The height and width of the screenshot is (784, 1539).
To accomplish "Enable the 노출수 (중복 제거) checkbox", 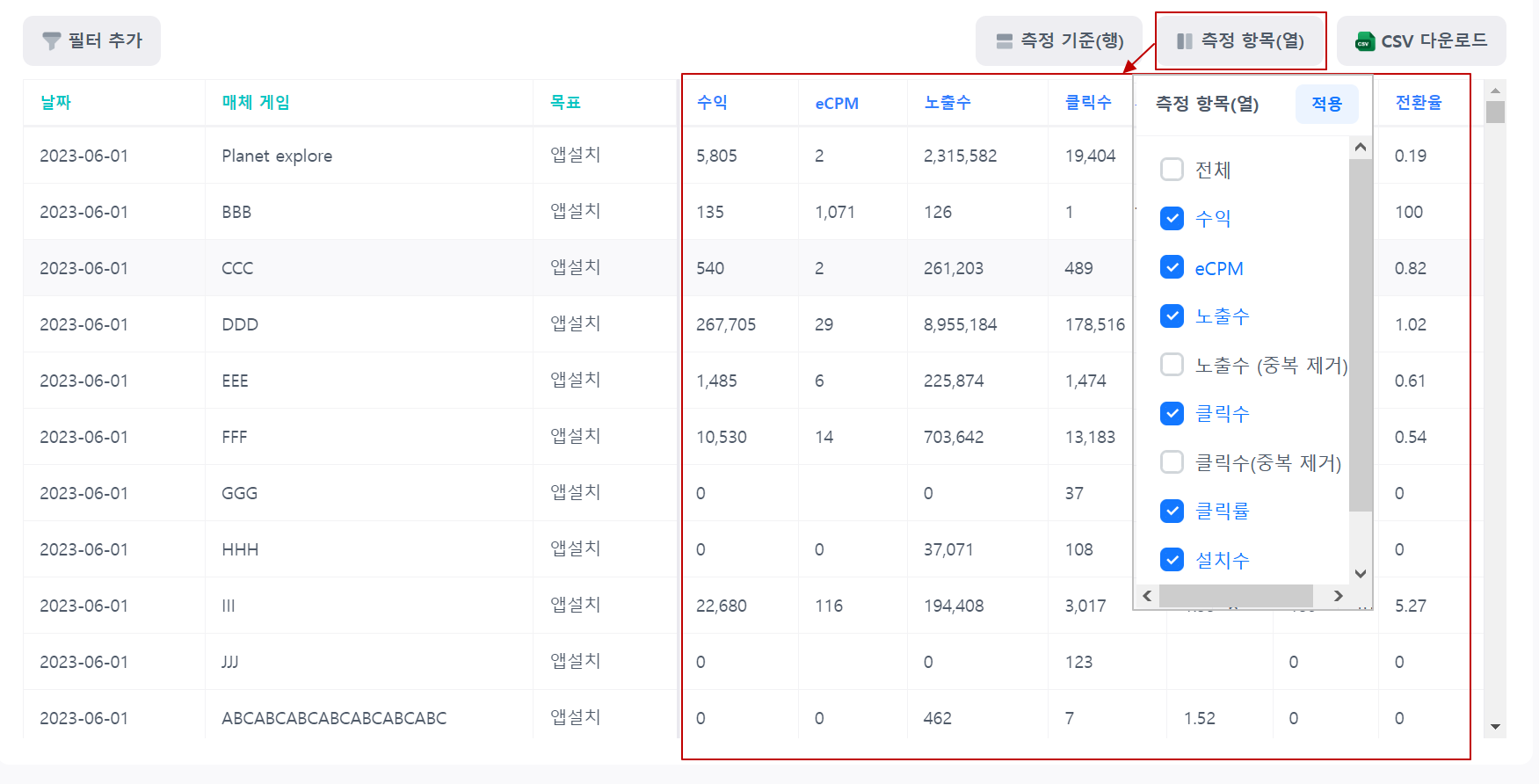I will click(1172, 364).
